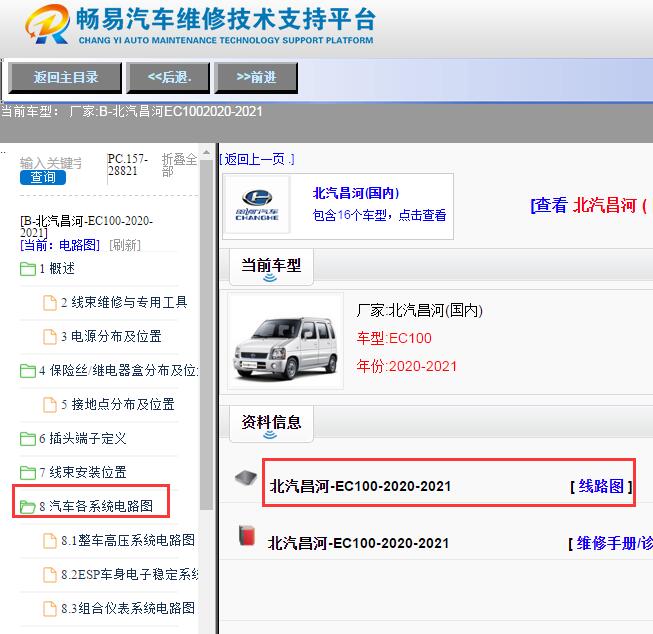Viewport: 653px width, 634px height.
Task: Click the [刷新] refresh link
Action: (125, 245)
